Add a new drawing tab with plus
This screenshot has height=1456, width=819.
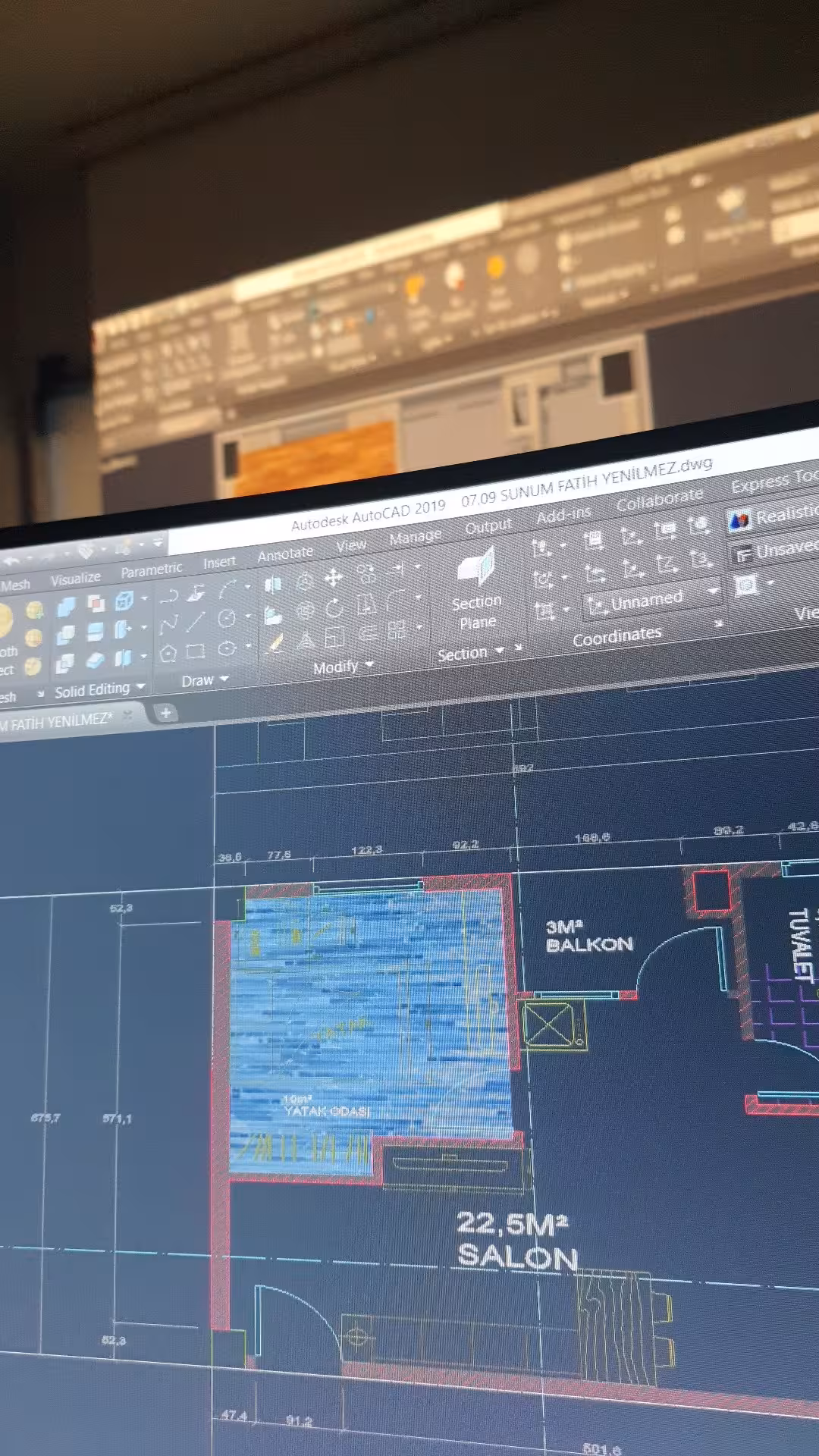(165, 713)
